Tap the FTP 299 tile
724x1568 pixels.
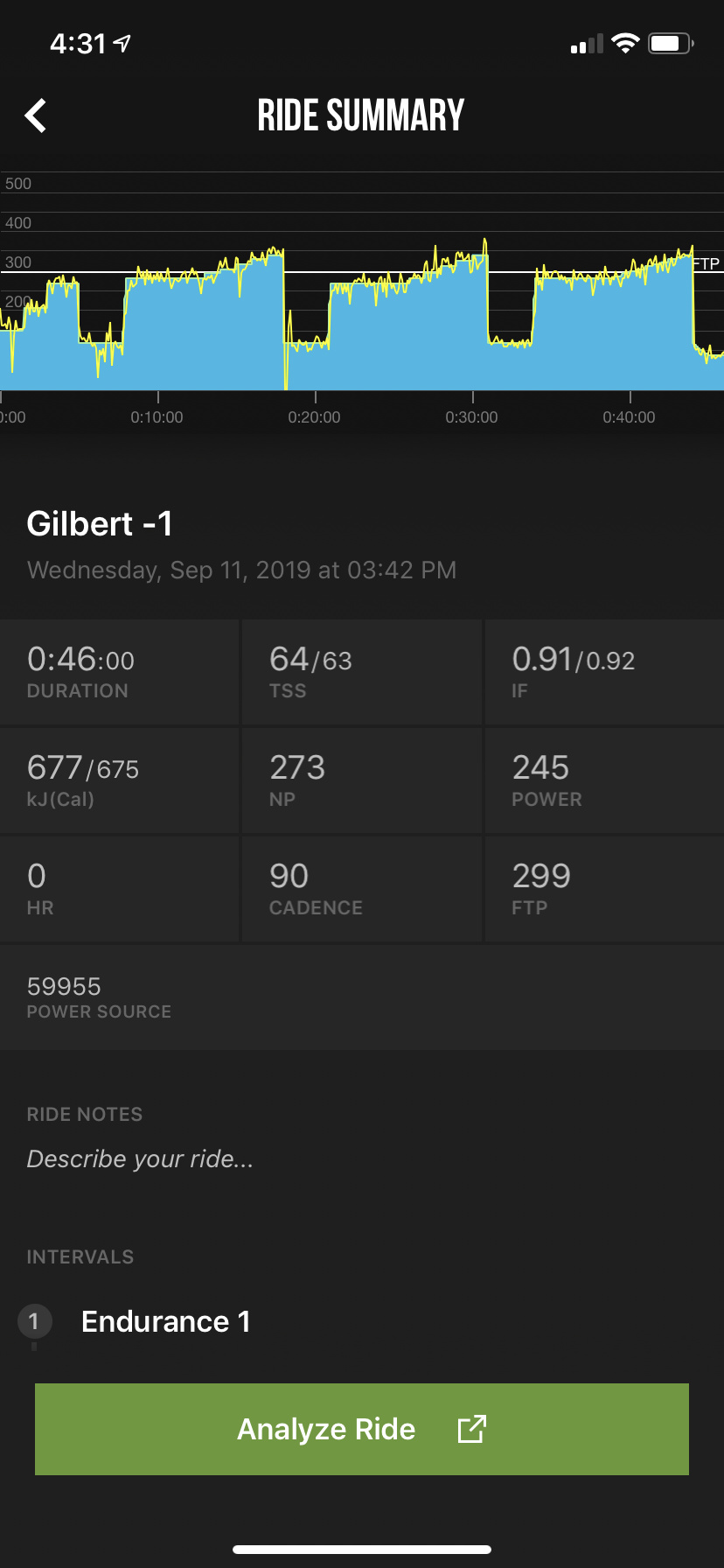pos(603,889)
